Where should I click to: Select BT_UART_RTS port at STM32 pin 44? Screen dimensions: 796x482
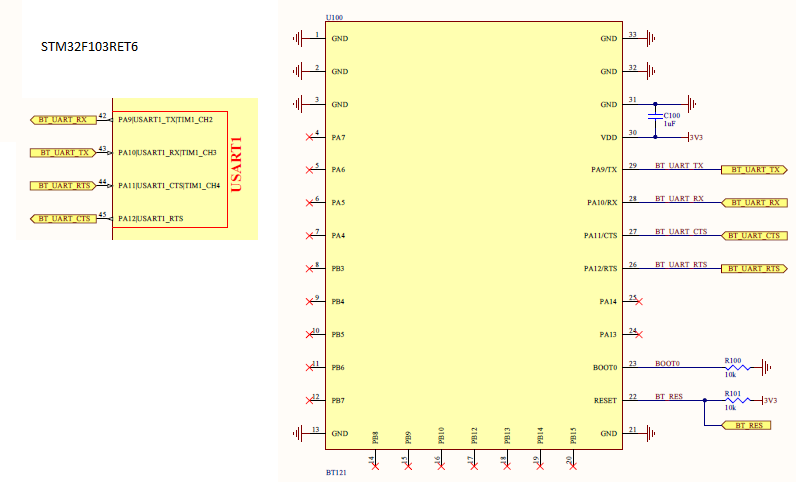tap(63, 186)
